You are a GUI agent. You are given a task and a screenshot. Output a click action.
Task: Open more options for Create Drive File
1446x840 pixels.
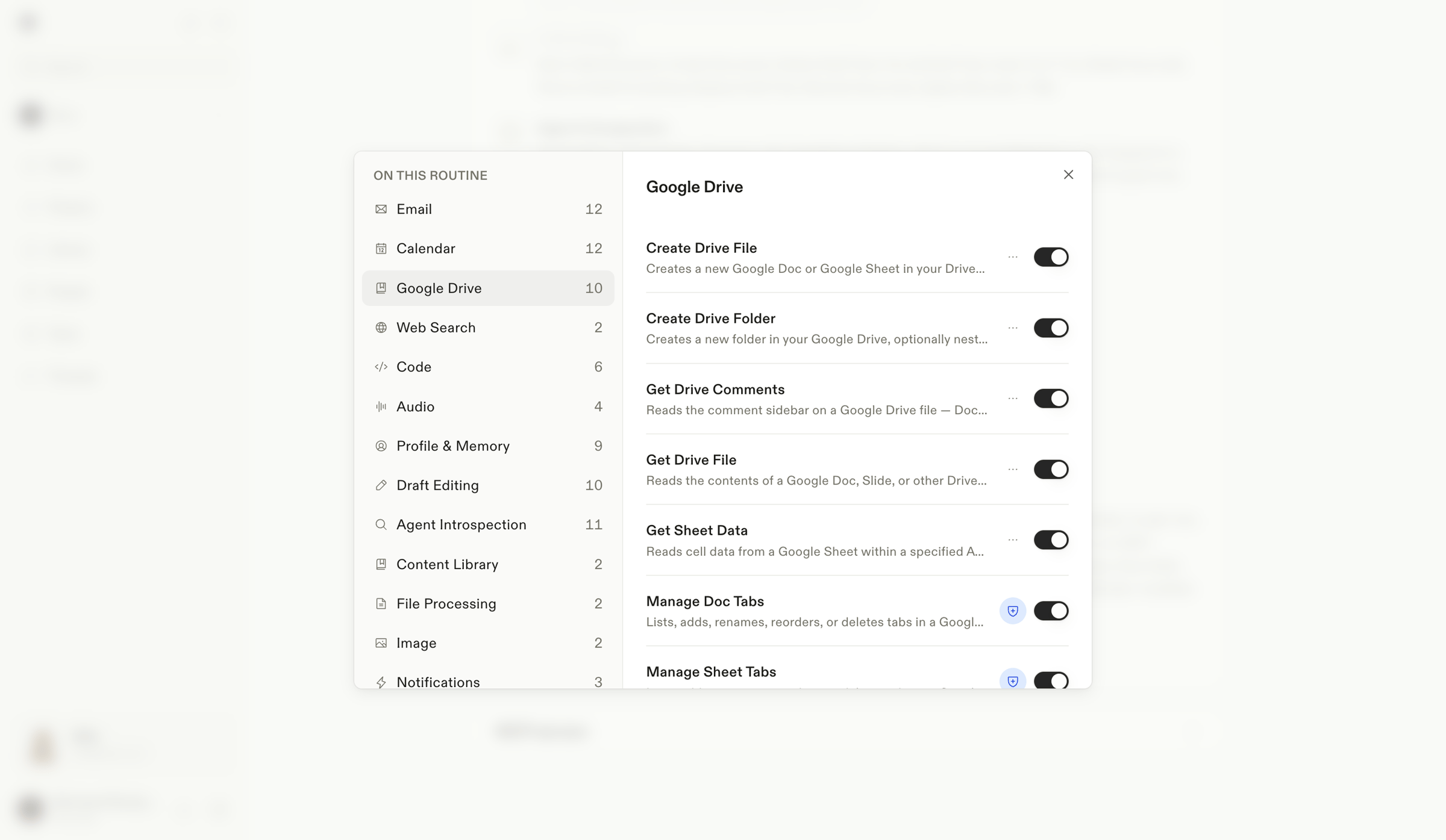coord(1013,257)
